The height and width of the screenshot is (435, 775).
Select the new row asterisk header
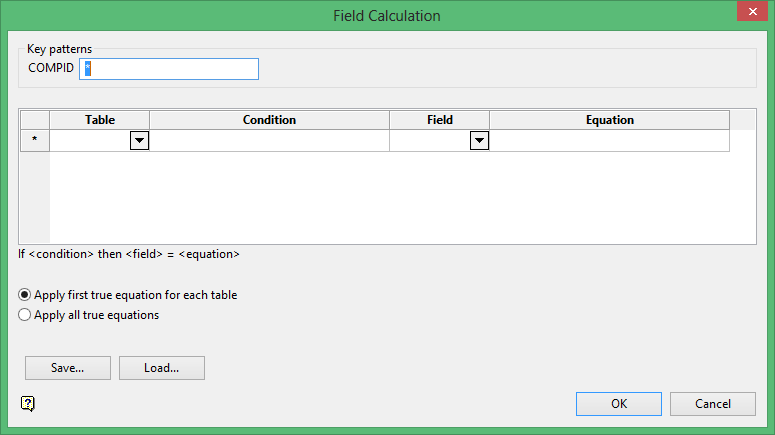coord(35,141)
